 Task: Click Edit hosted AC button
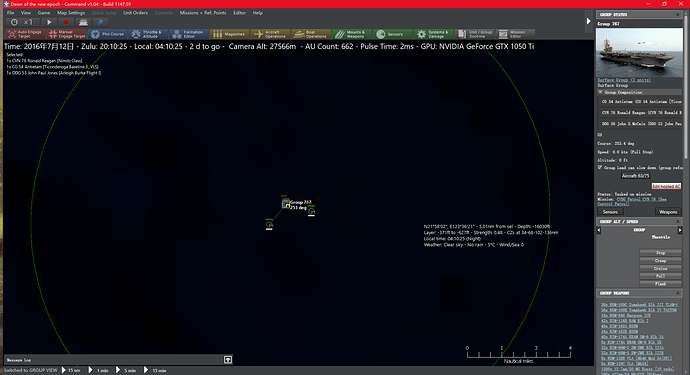[x=666, y=186]
